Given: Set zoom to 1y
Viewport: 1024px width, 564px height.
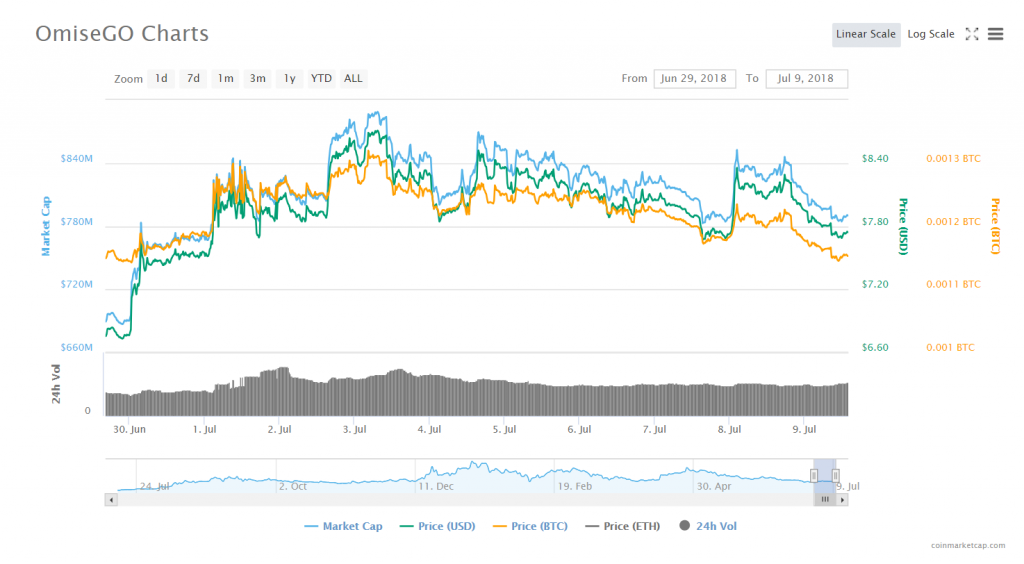Looking at the screenshot, I should click(289, 79).
